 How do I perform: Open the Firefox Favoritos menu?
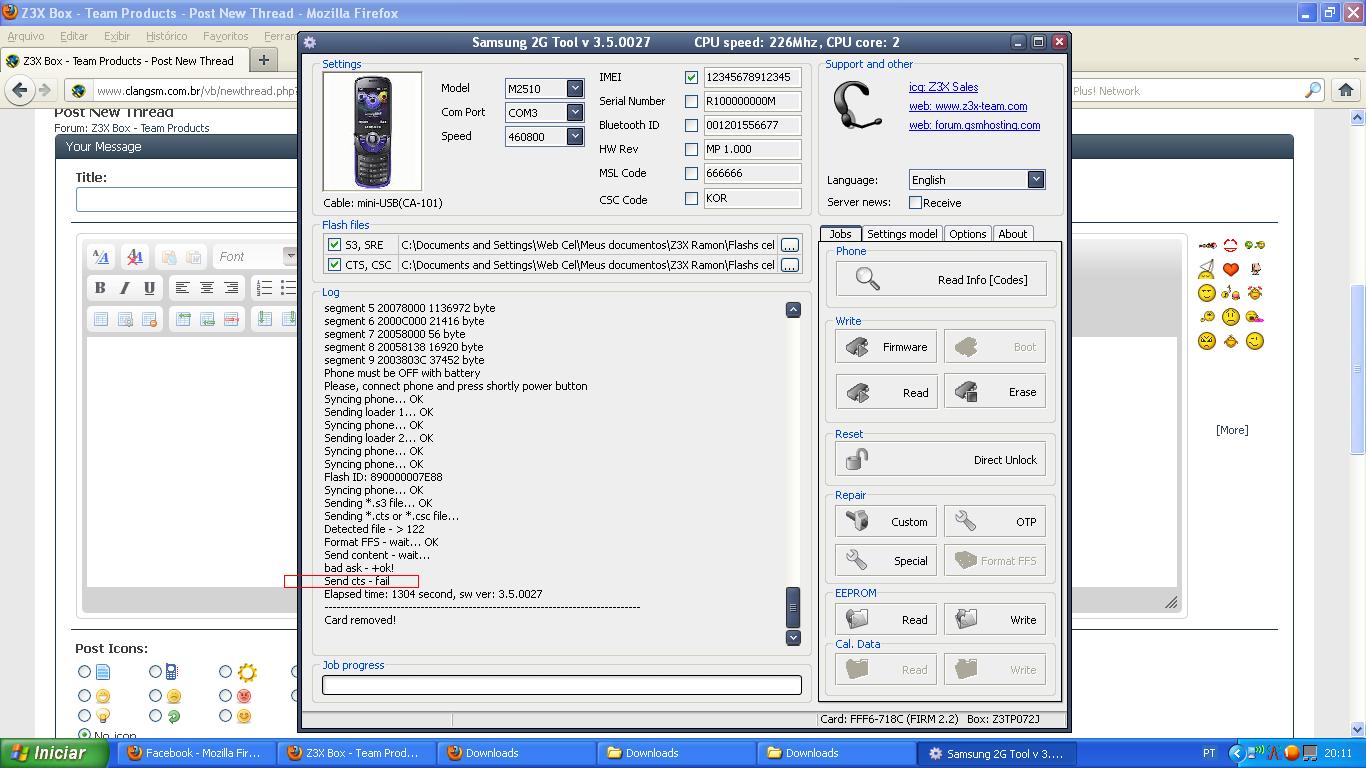[225, 36]
